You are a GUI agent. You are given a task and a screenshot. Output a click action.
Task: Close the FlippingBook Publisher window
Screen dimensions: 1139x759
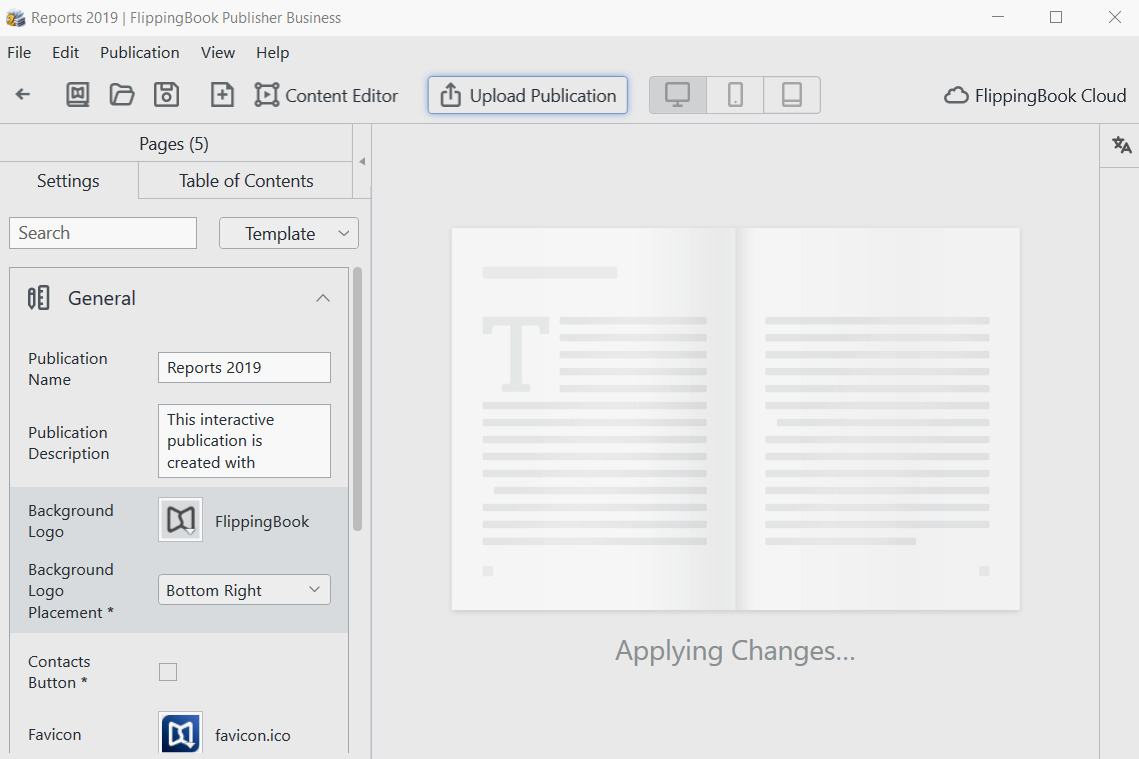[x=1114, y=17]
